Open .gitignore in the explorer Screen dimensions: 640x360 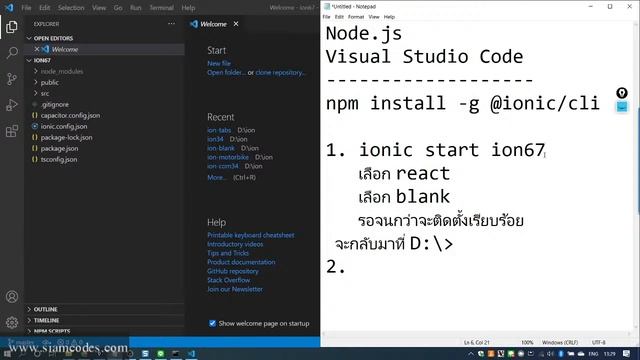pos(55,104)
